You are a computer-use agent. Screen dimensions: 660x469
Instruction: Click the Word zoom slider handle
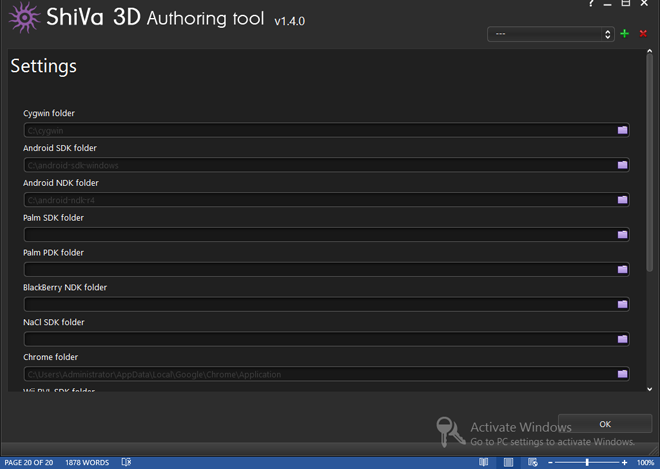pyautogui.click(x=587, y=462)
